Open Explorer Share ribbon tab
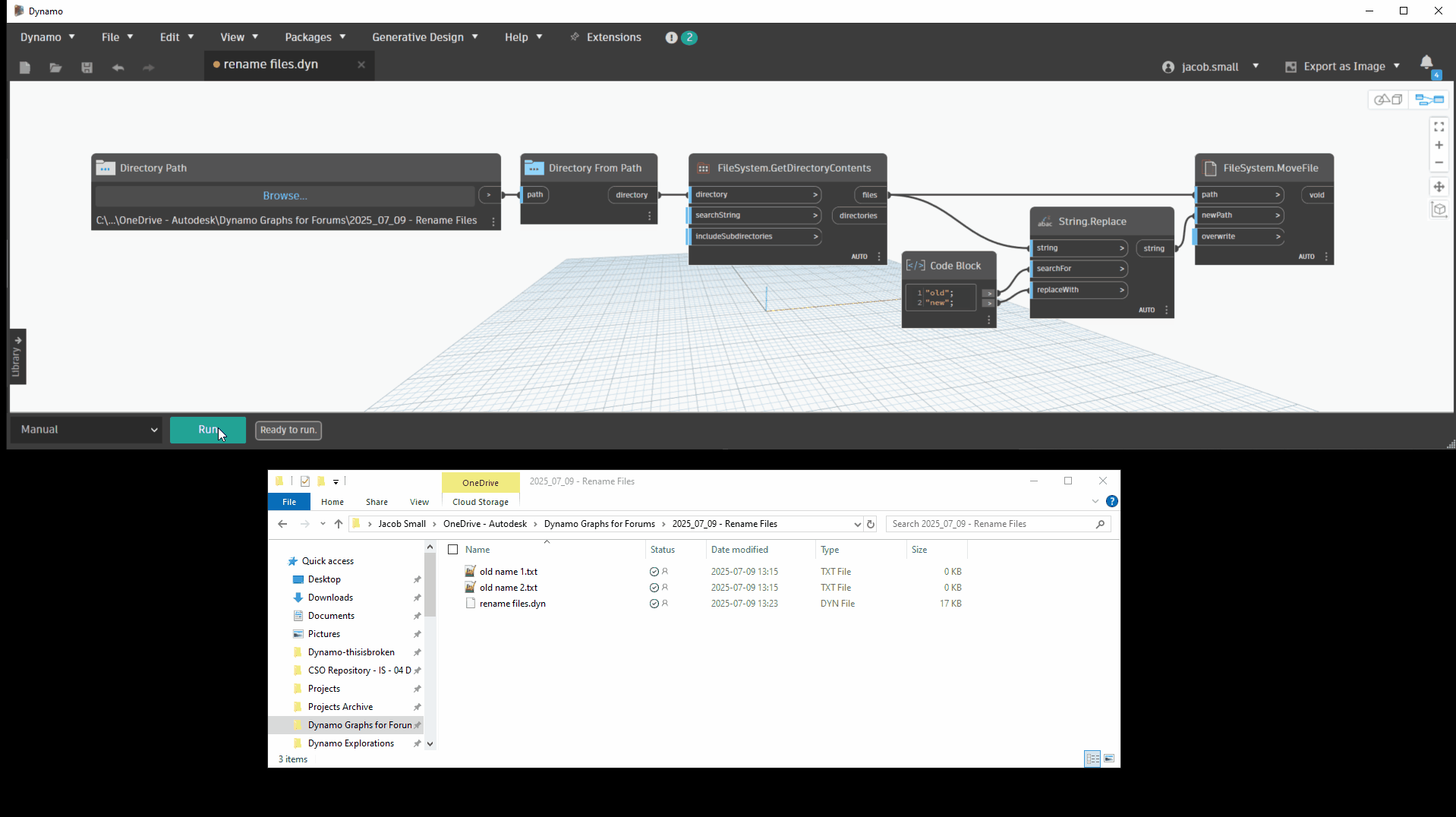Image resolution: width=1456 pixels, height=817 pixels. [377, 502]
